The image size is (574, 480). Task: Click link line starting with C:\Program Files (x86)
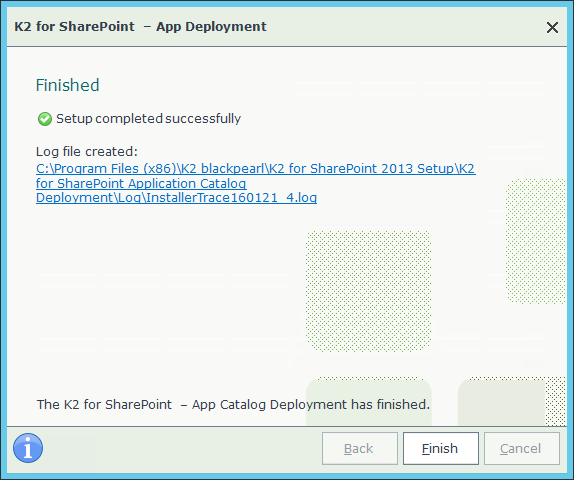click(256, 168)
